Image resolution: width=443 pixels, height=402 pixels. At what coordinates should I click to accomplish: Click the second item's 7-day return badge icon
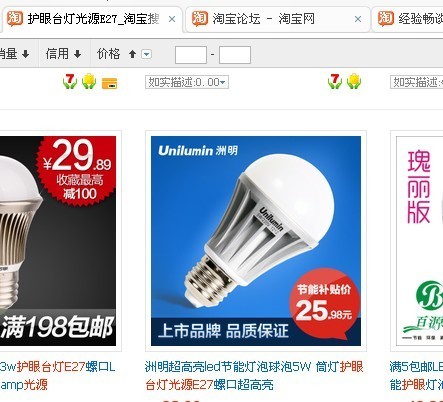pos(335,81)
